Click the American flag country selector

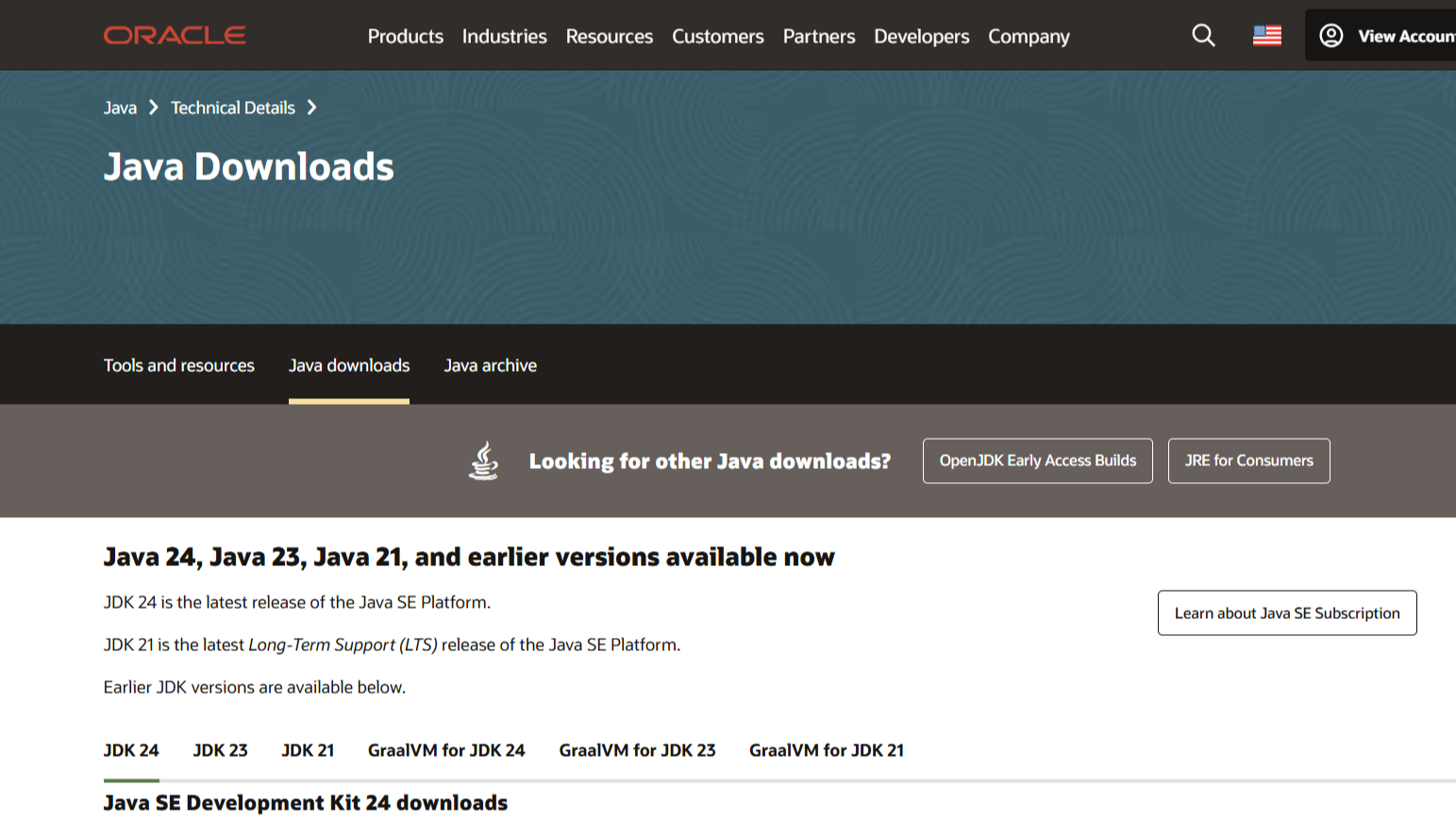pos(1266,35)
